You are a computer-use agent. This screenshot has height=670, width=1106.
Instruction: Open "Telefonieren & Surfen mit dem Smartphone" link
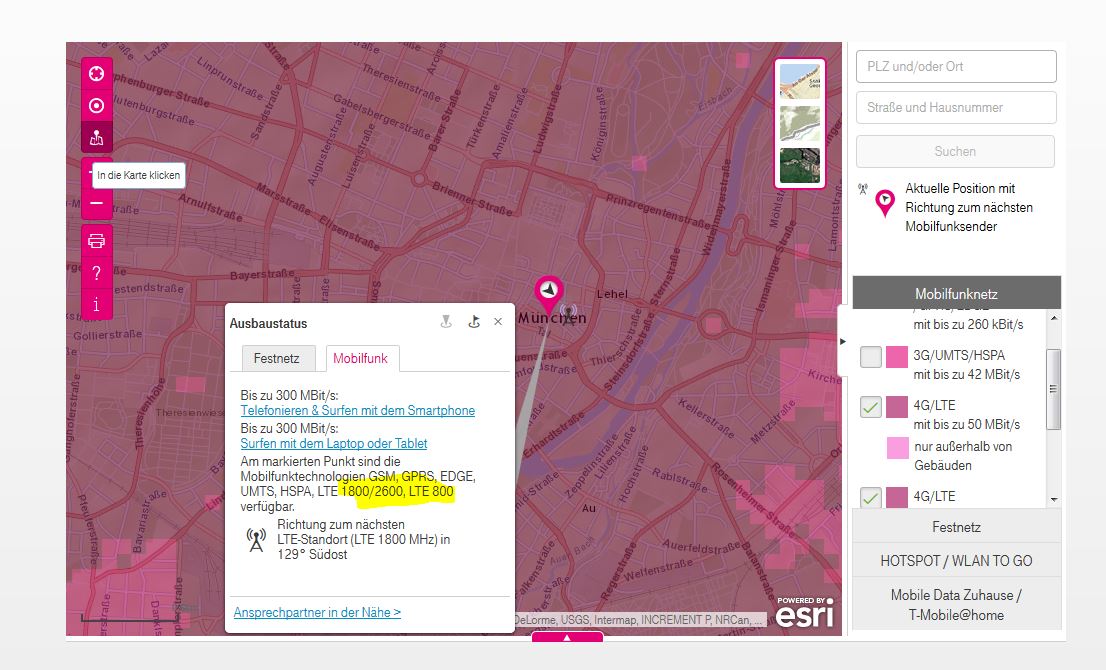(x=358, y=410)
